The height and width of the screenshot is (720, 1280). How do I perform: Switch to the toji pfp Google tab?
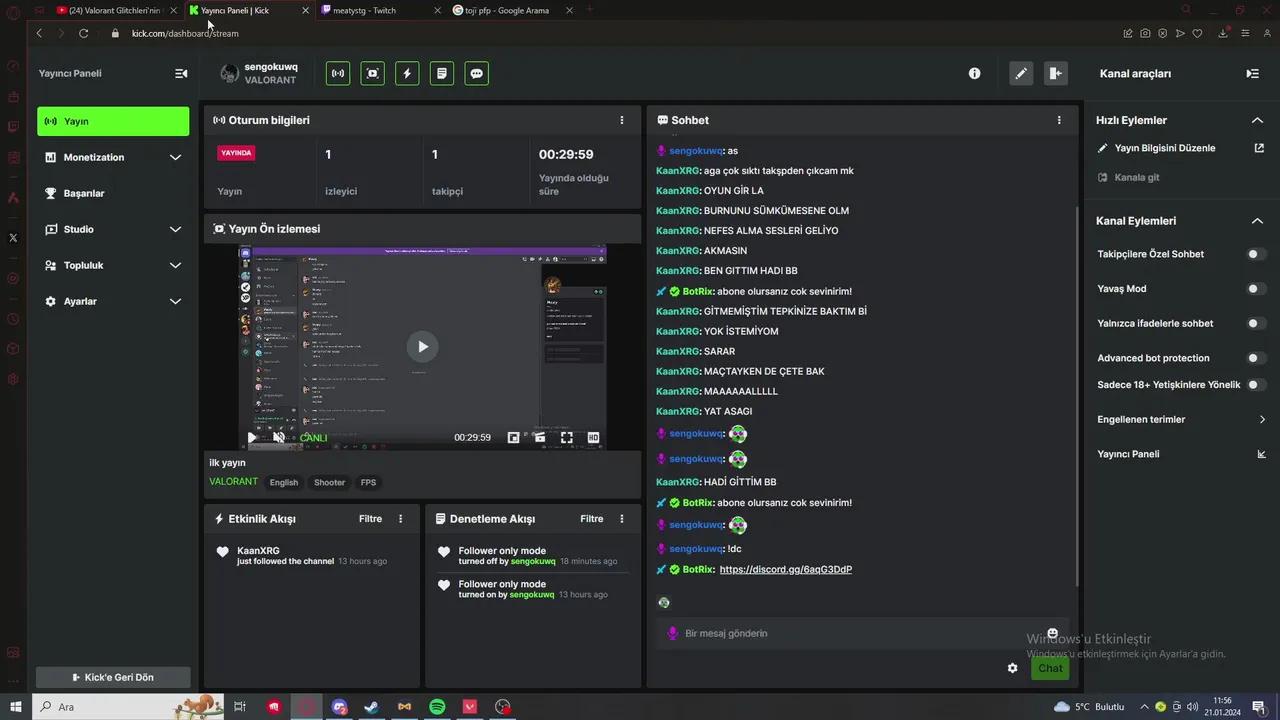[x=513, y=10]
